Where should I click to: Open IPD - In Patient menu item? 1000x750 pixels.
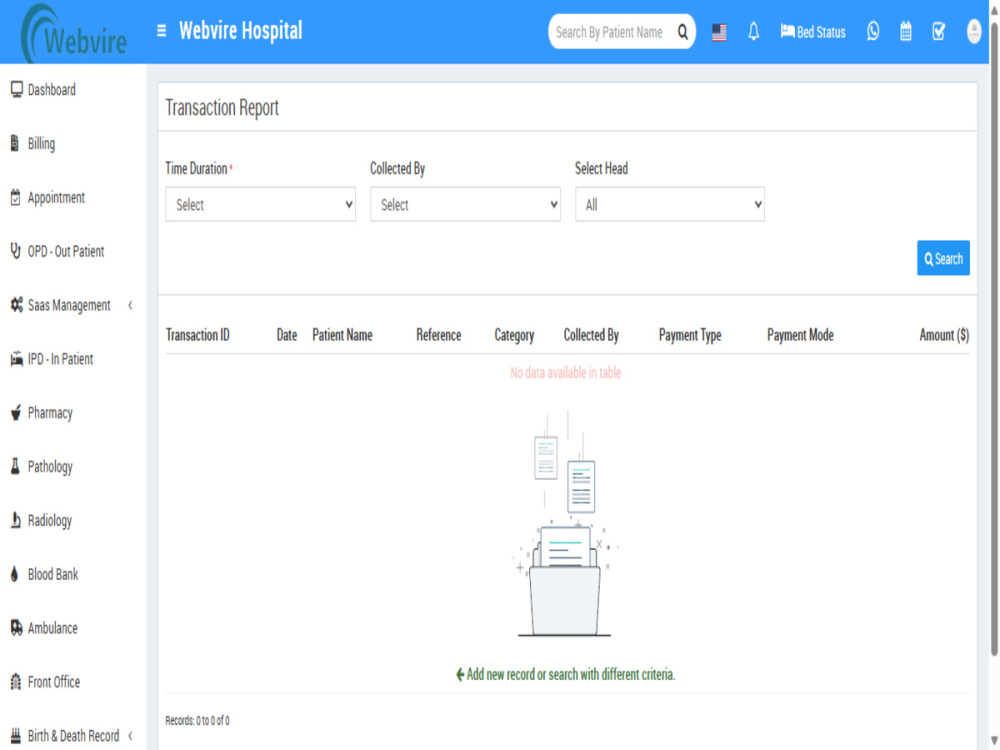[61, 359]
